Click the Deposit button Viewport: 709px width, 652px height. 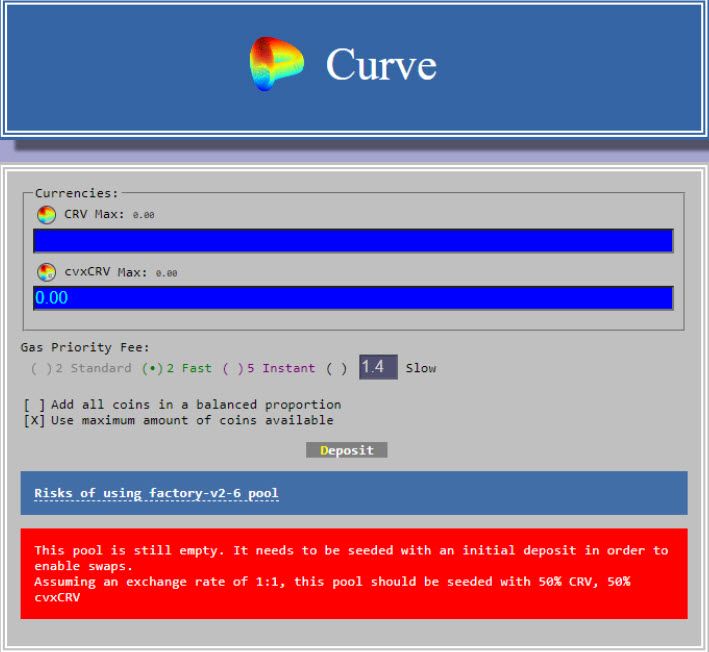(x=347, y=450)
